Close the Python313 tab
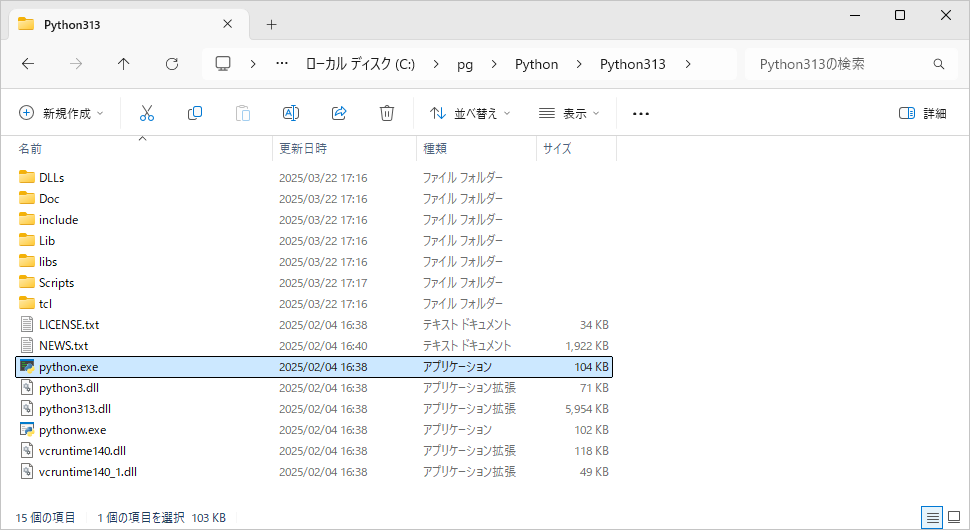The width and height of the screenshot is (970, 530). click(x=228, y=24)
